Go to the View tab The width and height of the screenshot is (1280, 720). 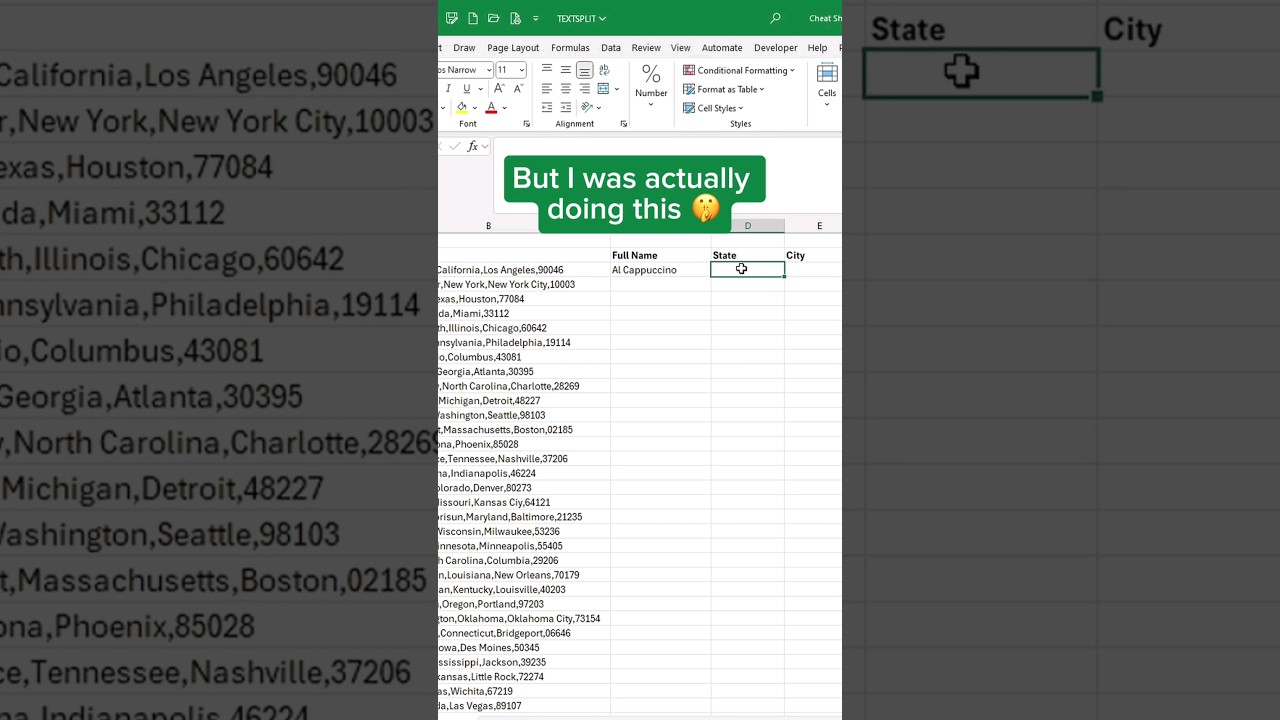[x=681, y=48]
